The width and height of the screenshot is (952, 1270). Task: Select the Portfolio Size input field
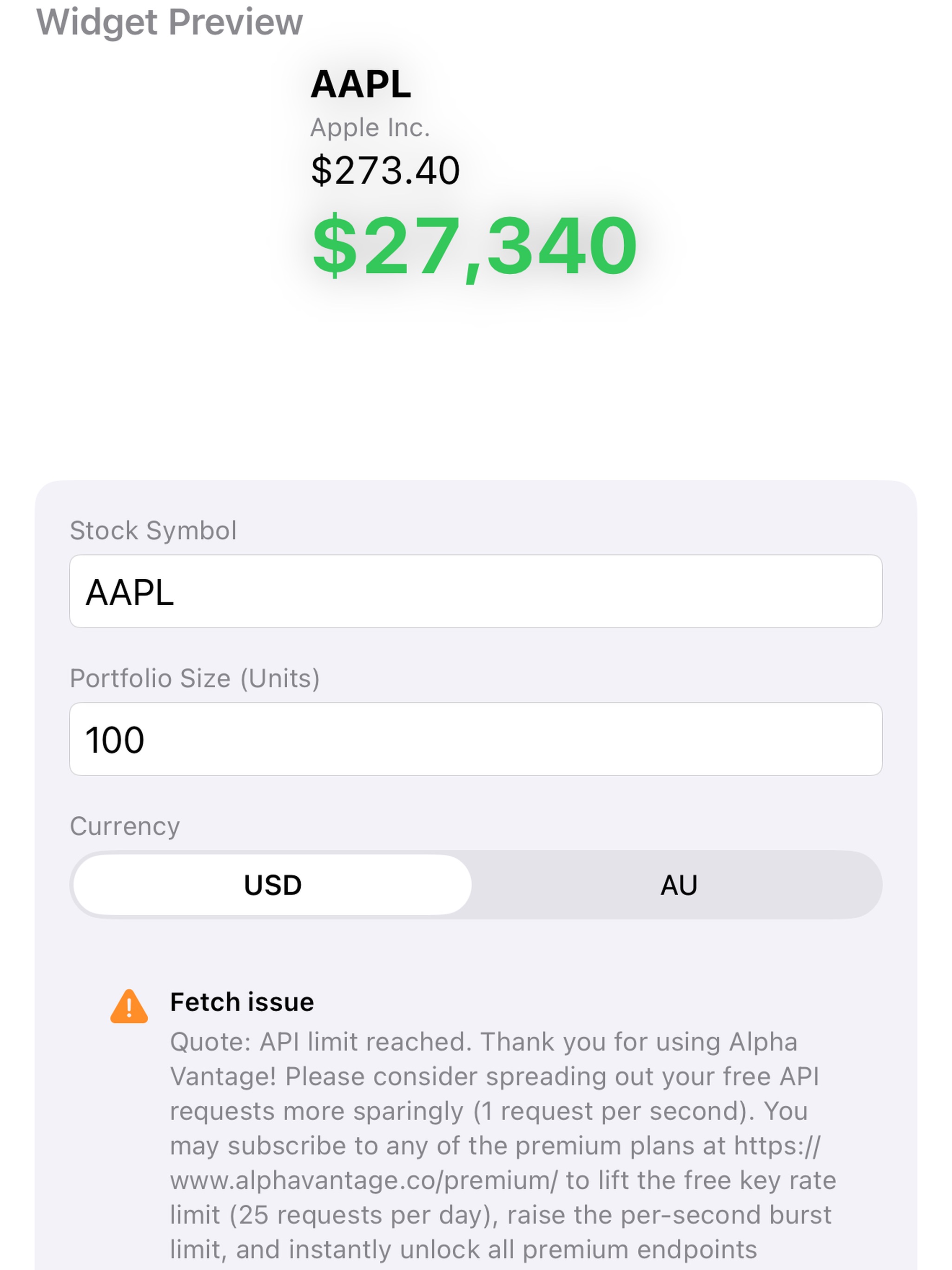click(476, 740)
